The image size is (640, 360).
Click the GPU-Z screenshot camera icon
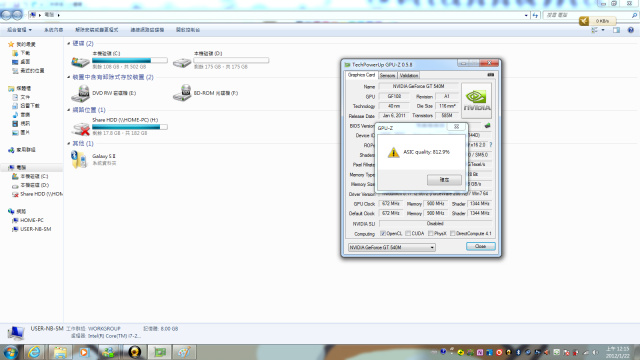(x=491, y=75)
